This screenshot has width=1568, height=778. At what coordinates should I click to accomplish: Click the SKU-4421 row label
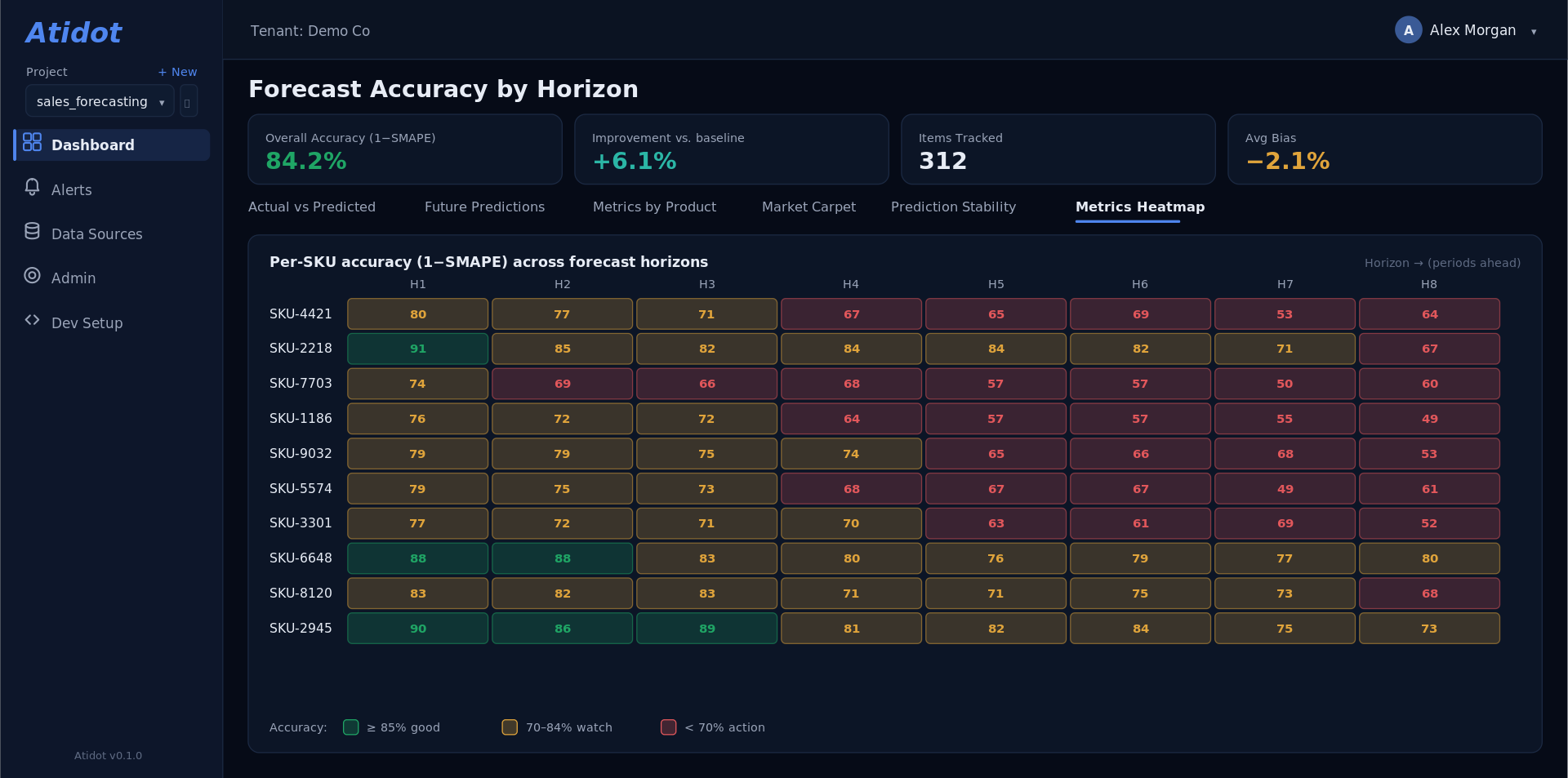click(x=301, y=314)
